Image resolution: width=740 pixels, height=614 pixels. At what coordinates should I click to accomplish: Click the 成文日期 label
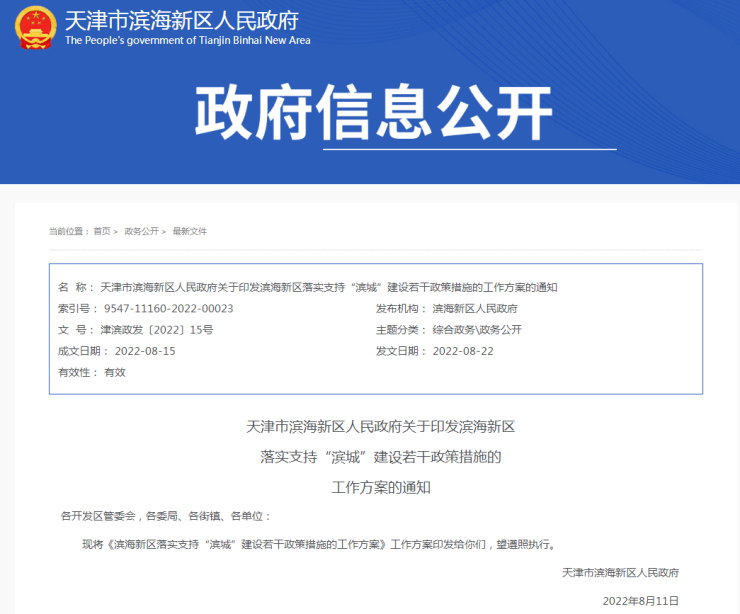point(83,351)
